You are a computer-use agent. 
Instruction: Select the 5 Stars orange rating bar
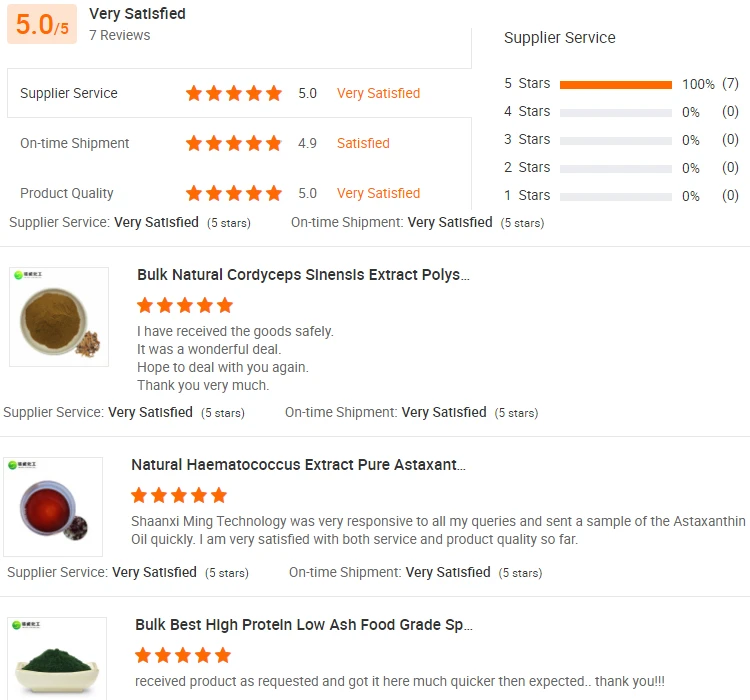click(x=616, y=84)
